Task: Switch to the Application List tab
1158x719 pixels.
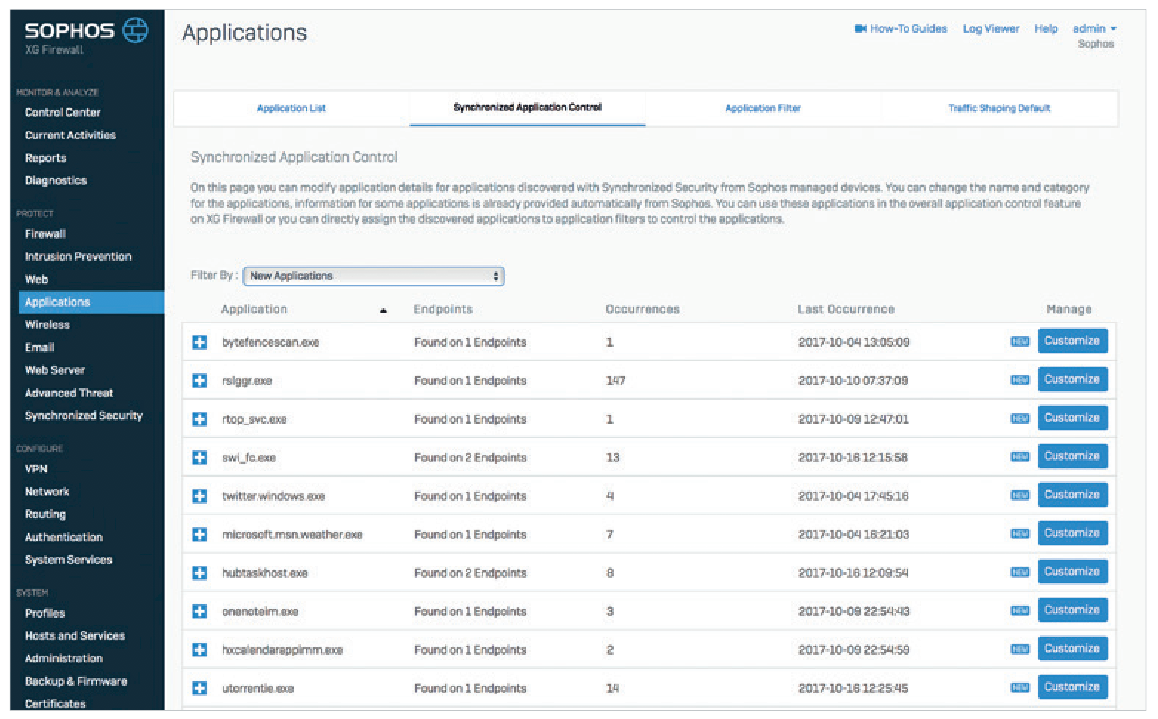Action: pos(291,108)
